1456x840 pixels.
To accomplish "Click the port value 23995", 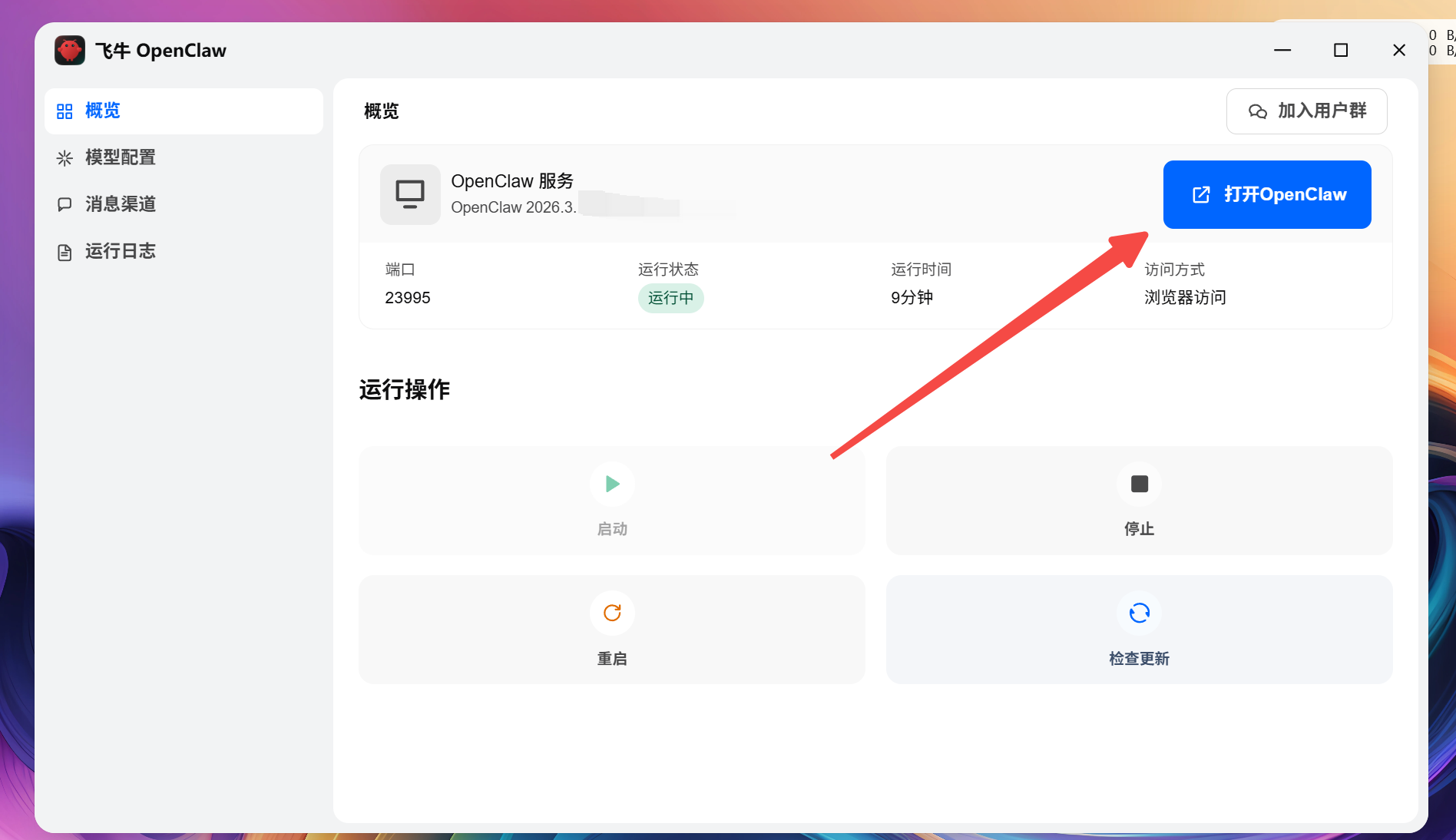I will click(x=408, y=298).
